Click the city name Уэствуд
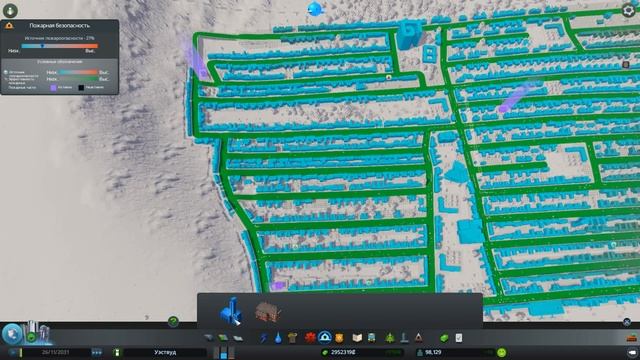This screenshot has height=360, width=640. (165, 352)
